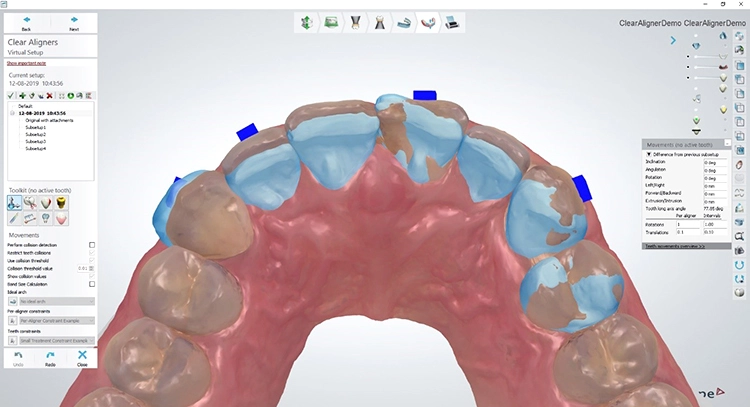The width and height of the screenshot is (750, 407).
Task: Click the red ring icon in right toolbar
Action: [x=739, y=165]
